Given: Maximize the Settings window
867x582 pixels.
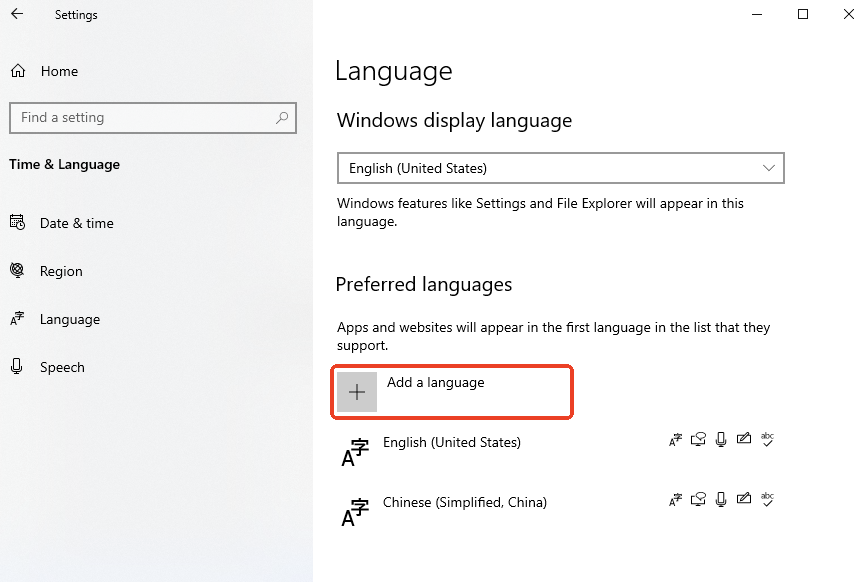Looking at the screenshot, I should 803,14.
